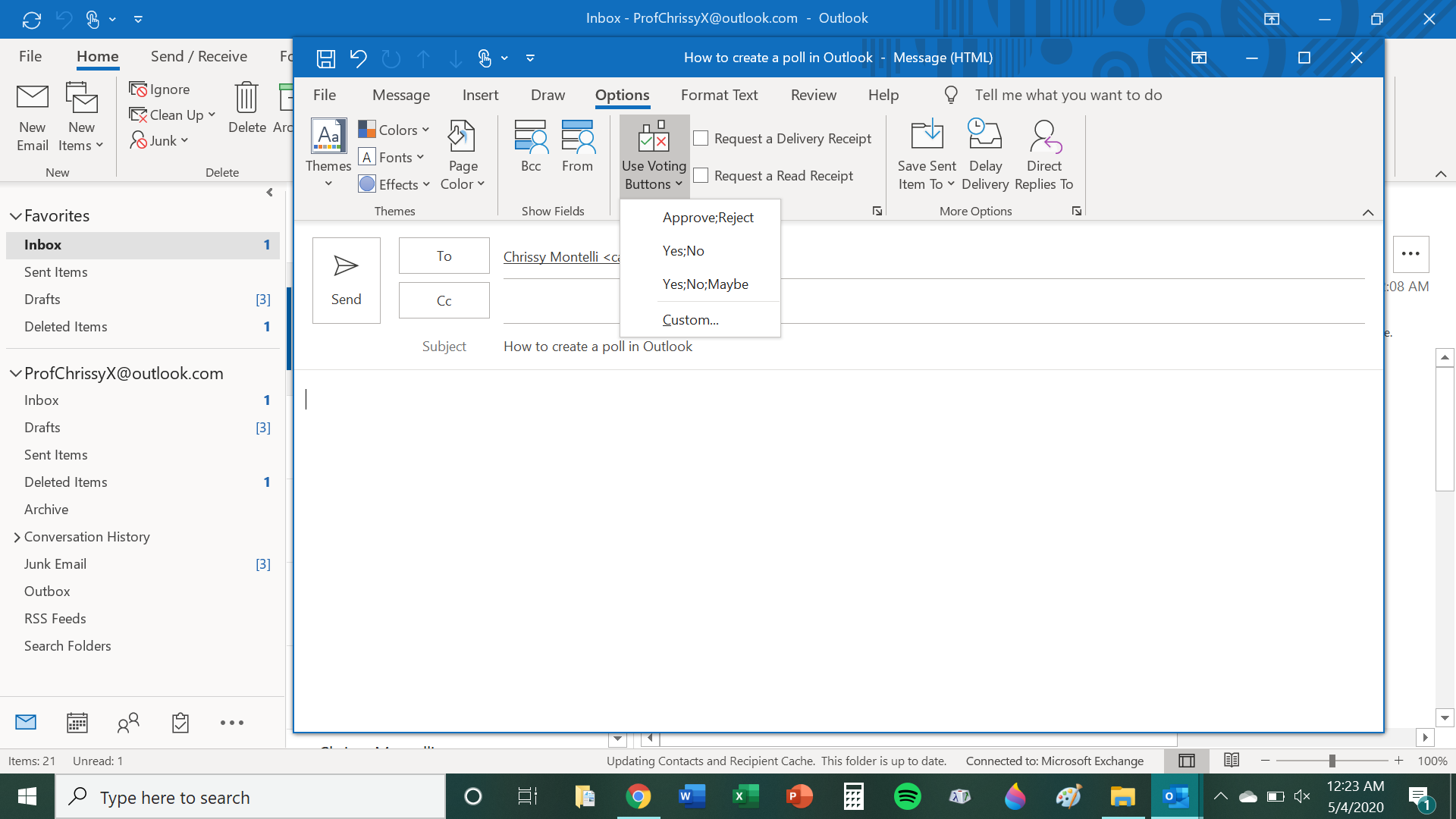The height and width of the screenshot is (819, 1456).
Task: Show the Bcc field
Action: tap(531, 148)
